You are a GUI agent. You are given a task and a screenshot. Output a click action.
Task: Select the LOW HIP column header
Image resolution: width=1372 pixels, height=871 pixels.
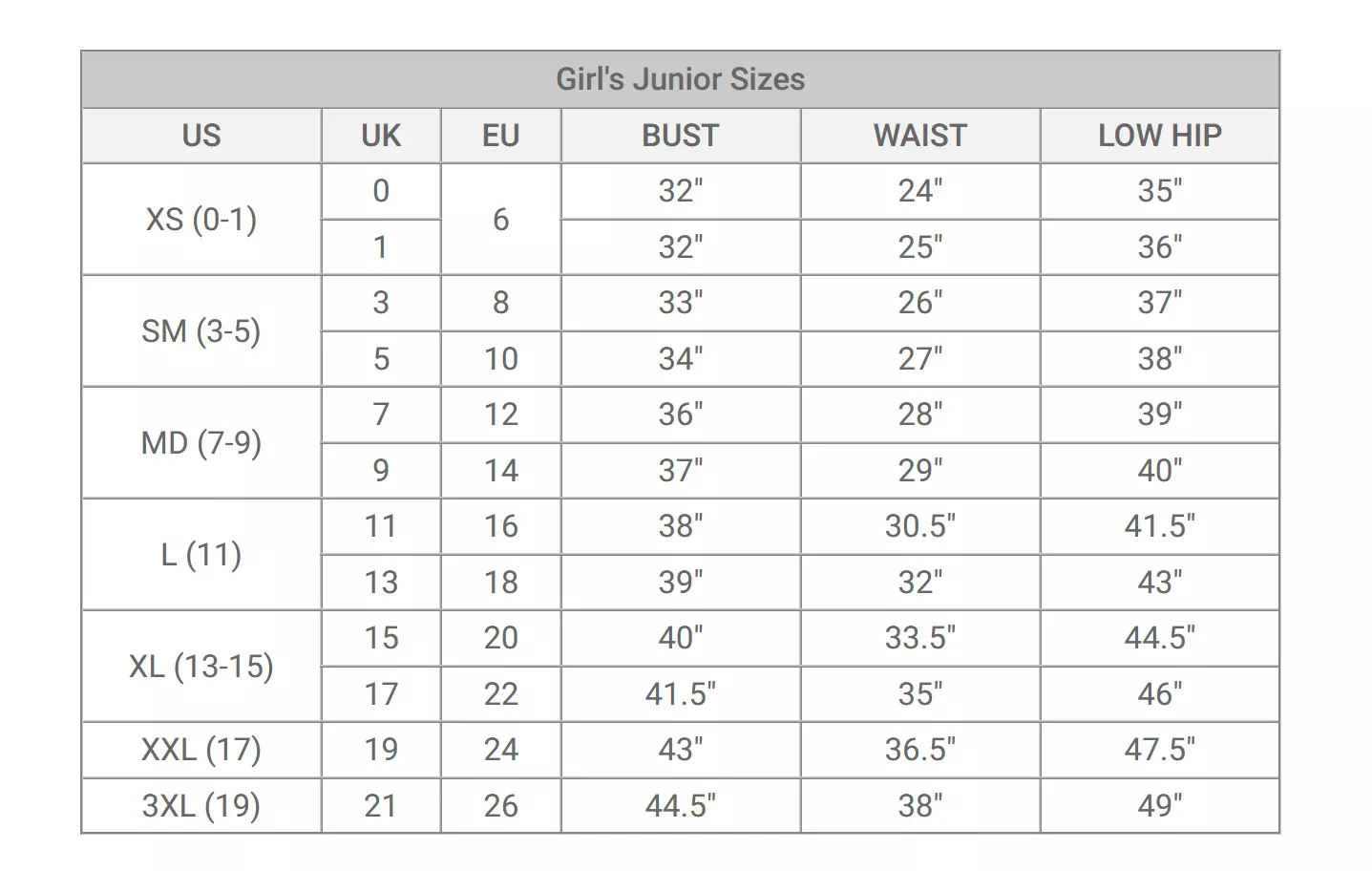(x=1159, y=136)
